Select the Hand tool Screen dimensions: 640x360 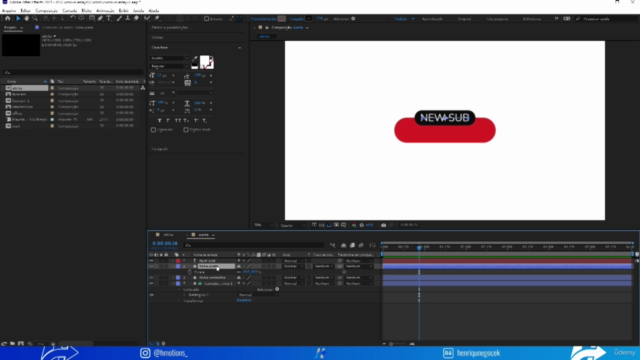point(27,18)
